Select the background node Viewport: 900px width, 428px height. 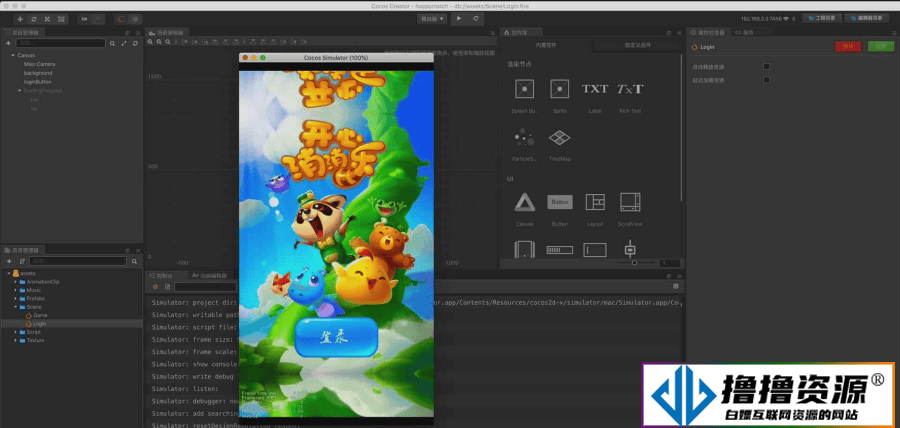38,73
